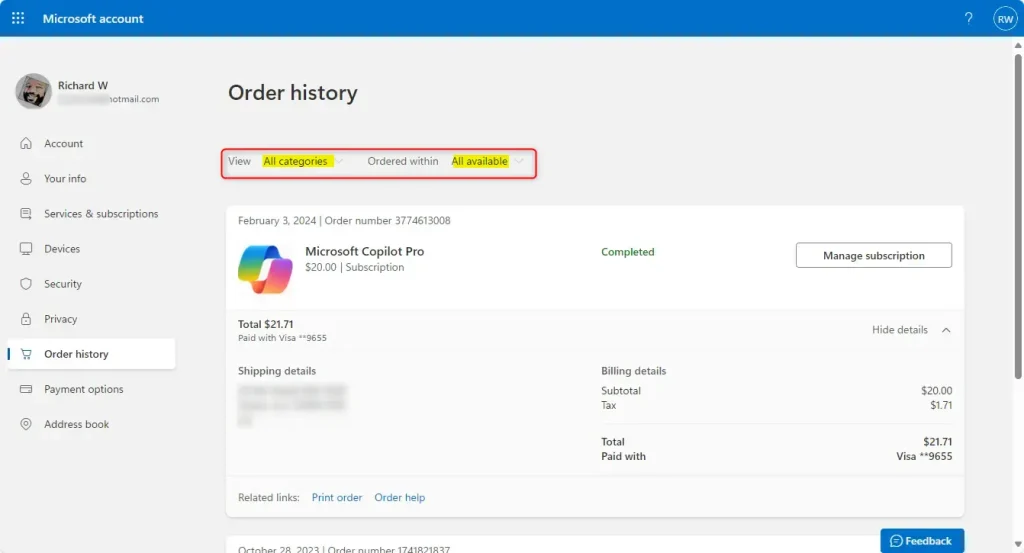Click the Completed status text
This screenshot has height=553, width=1024.
click(628, 252)
